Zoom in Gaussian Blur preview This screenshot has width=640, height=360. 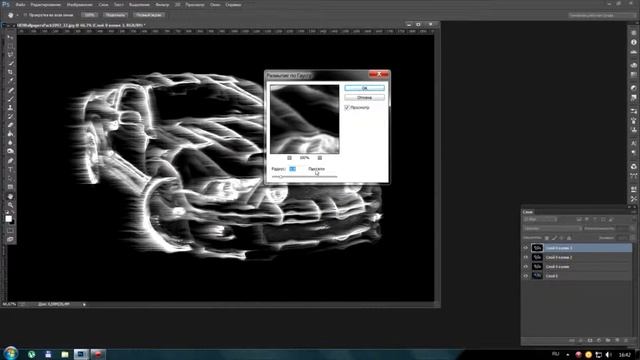pyautogui.click(x=320, y=158)
